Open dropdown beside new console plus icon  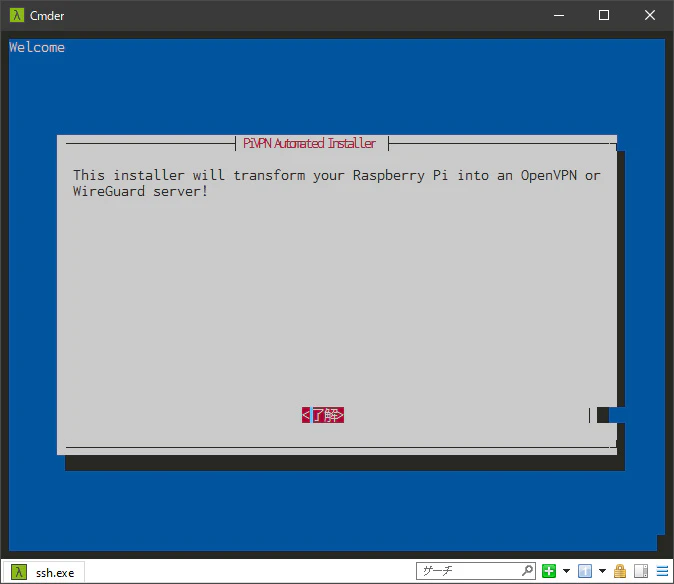(x=566, y=571)
